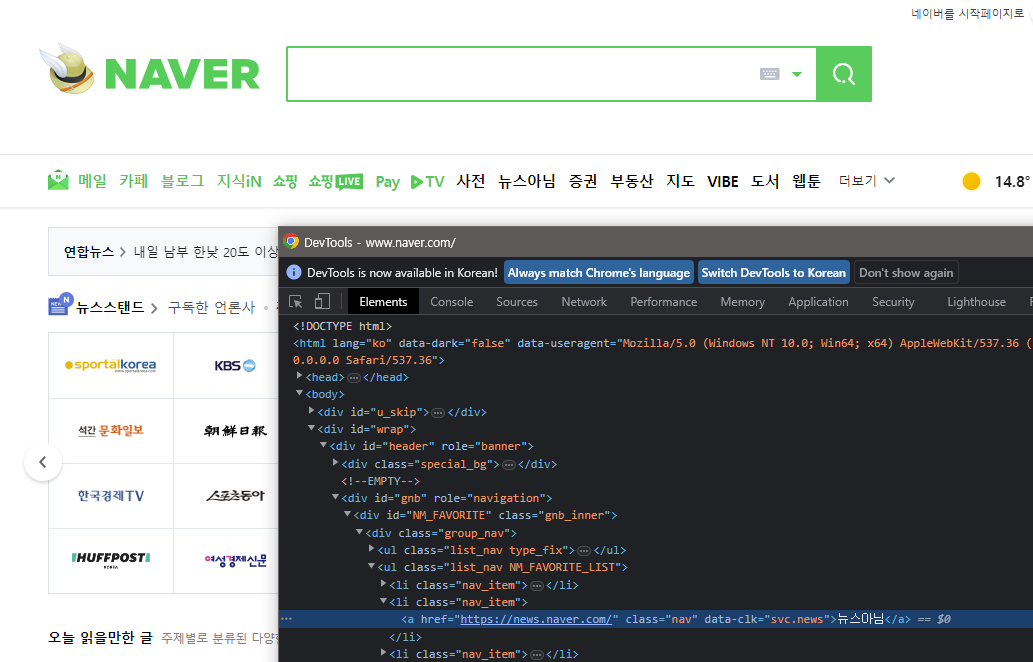Open the 쇼핑 LIVE link

(336, 181)
